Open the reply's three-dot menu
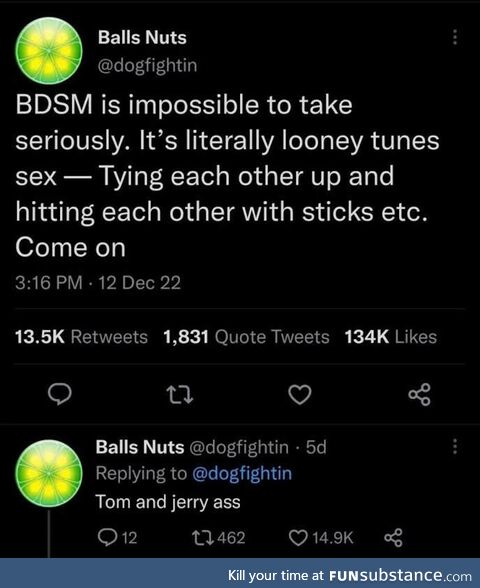 pyautogui.click(x=455, y=446)
